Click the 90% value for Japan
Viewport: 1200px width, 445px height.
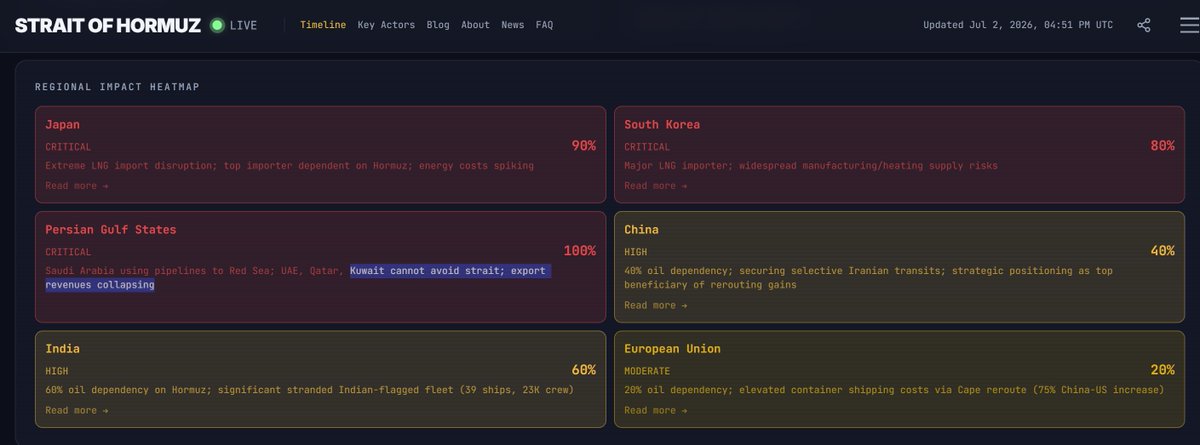583,146
